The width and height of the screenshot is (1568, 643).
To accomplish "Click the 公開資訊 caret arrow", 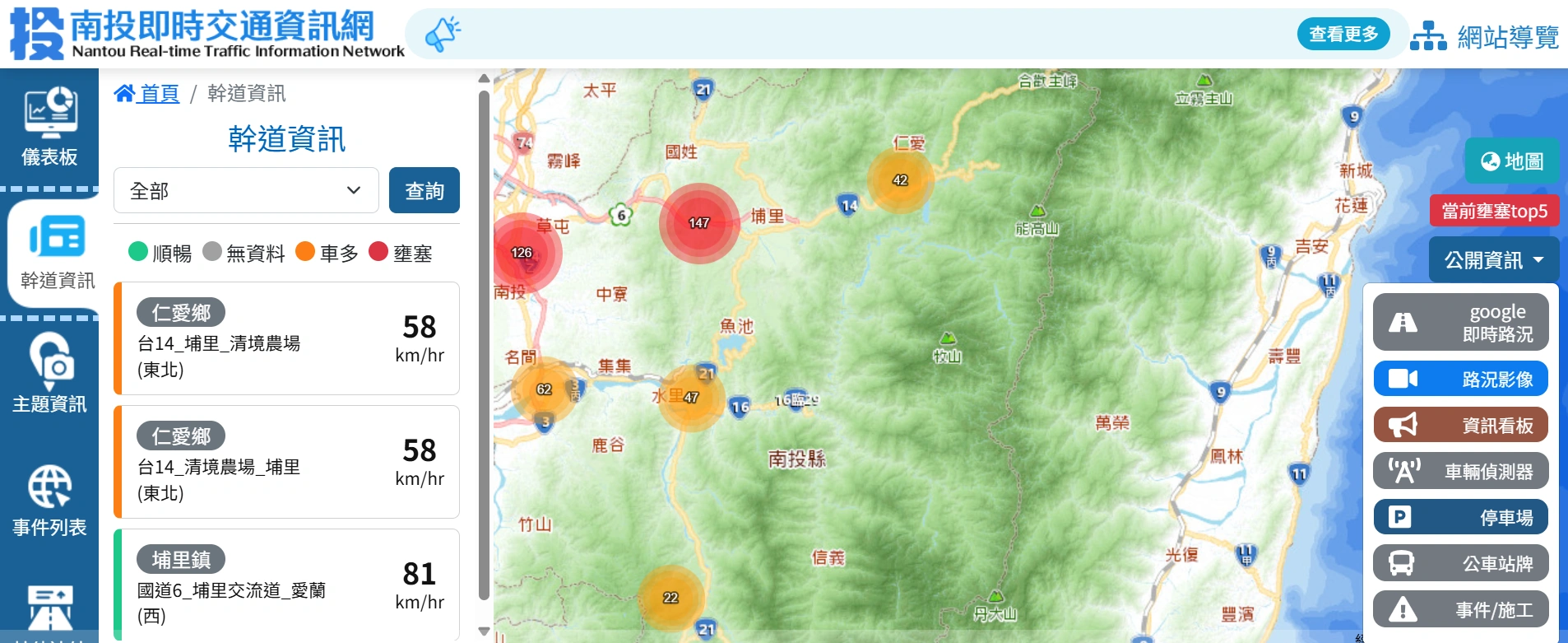I will click(x=1538, y=260).
